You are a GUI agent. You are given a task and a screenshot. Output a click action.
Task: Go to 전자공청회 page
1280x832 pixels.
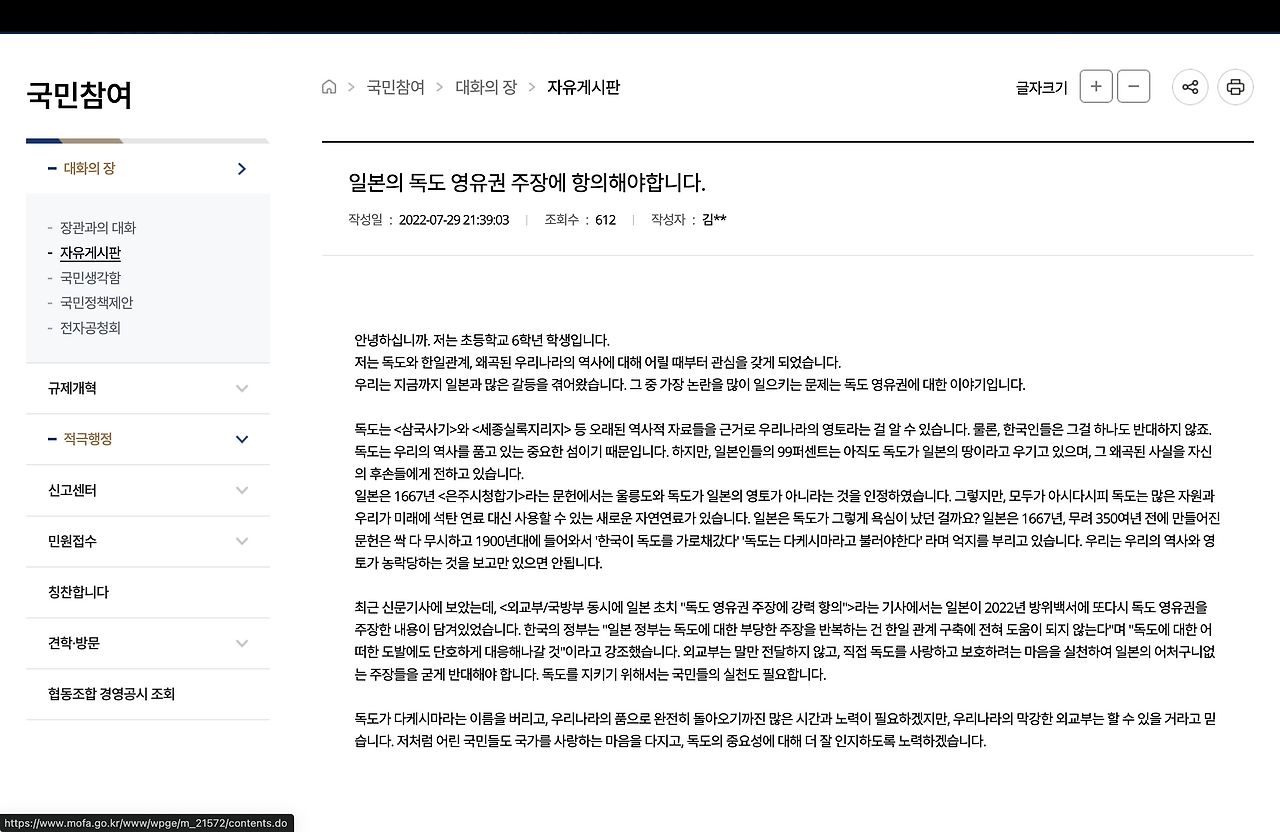pyautogui.click(x=90, y=328)
